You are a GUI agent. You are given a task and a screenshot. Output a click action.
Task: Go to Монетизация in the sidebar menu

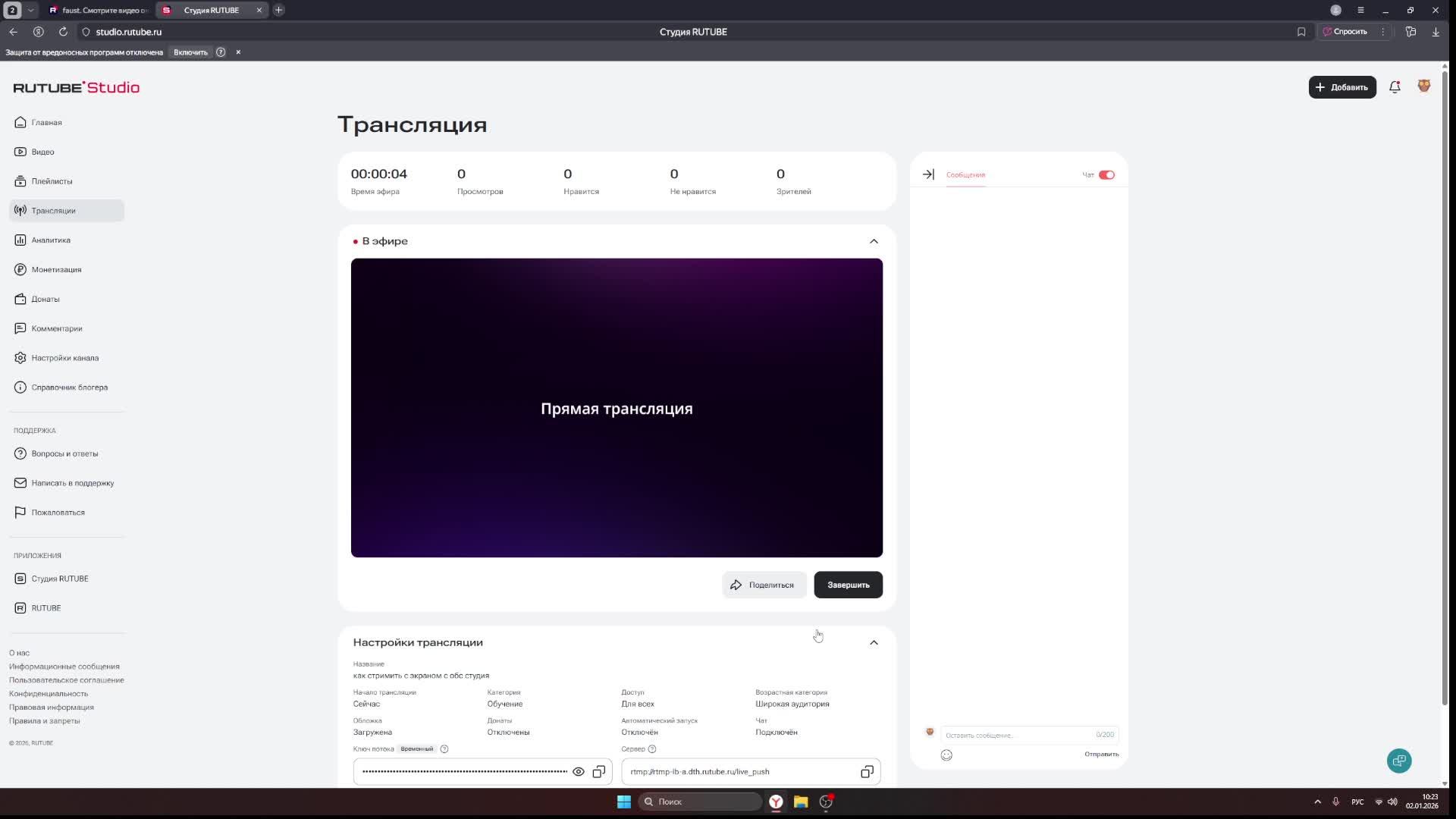tap(56, 270)
